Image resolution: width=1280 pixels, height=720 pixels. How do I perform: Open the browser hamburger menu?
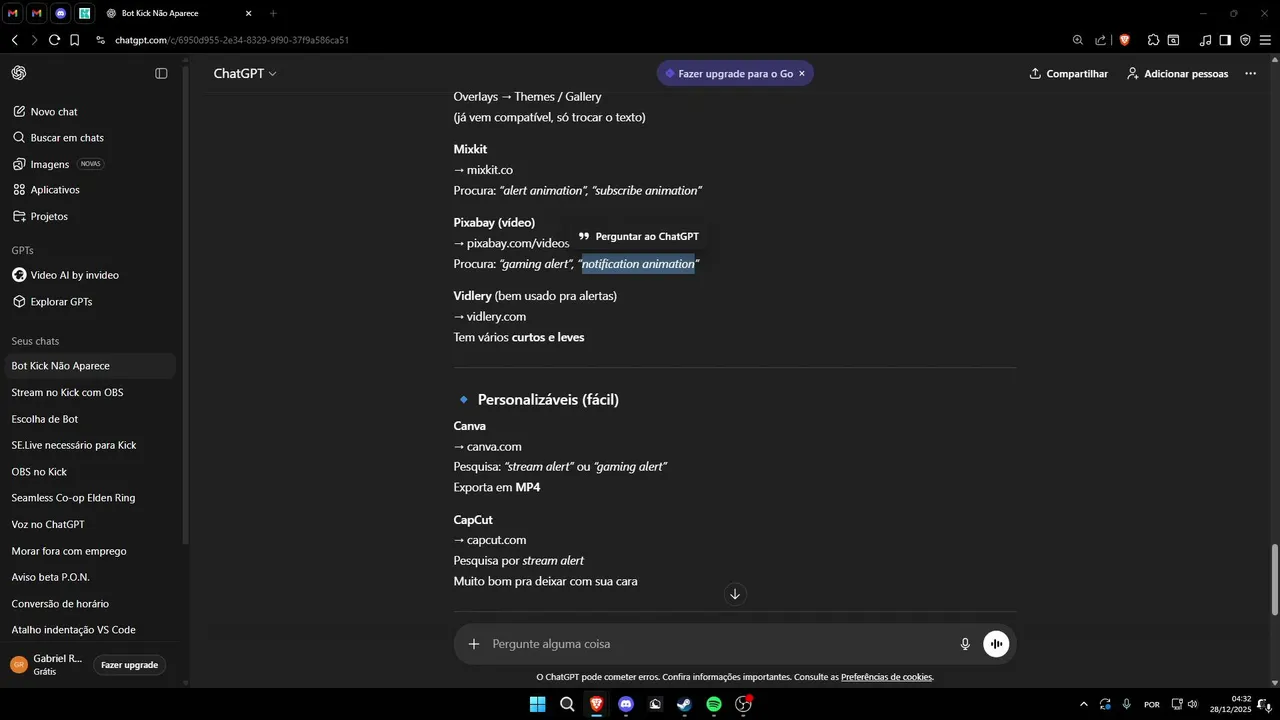tap(1265, 40)
